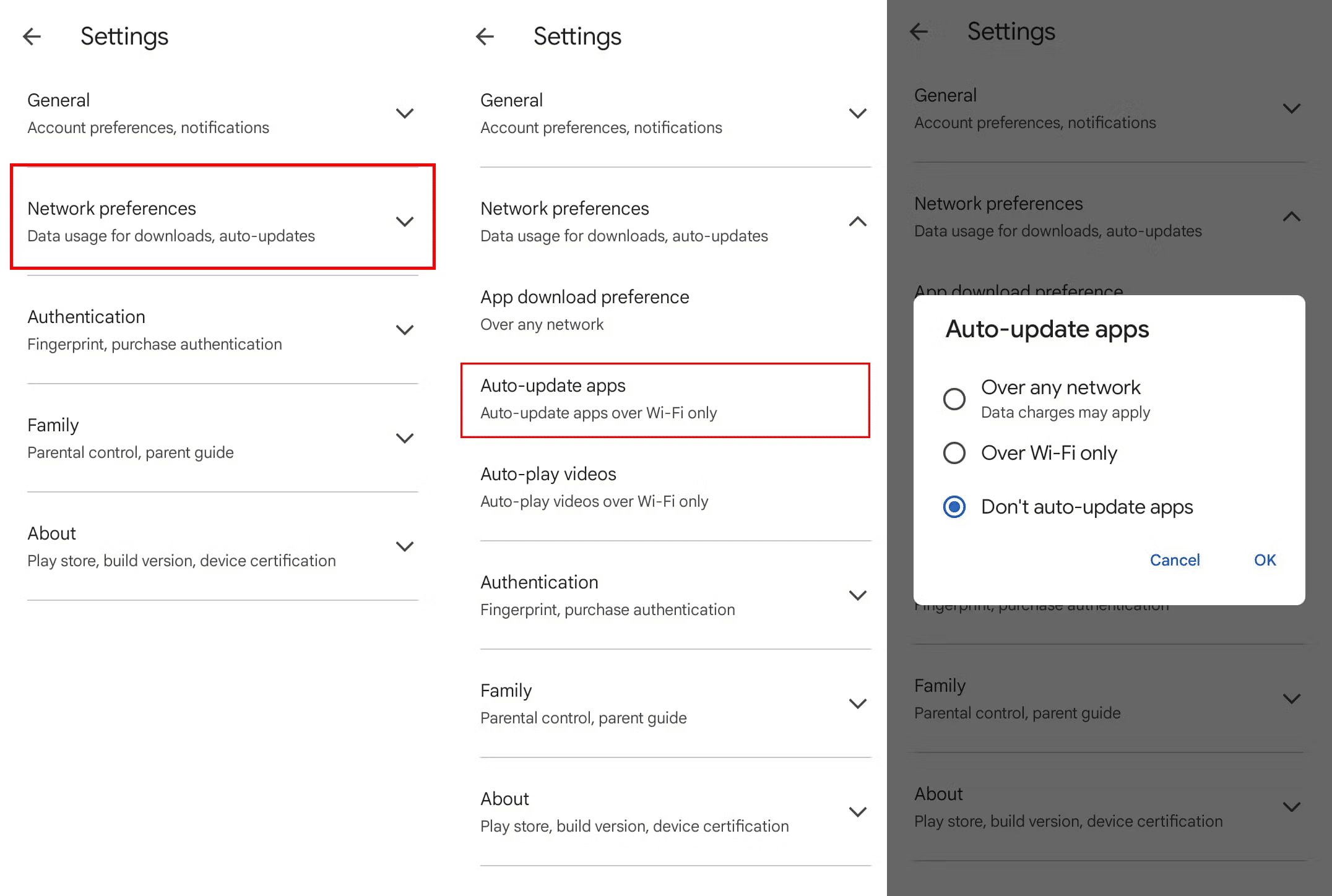Expand the Family section in the middle screen
This screenshot has width=1332, height=896.
coord(858,704)
